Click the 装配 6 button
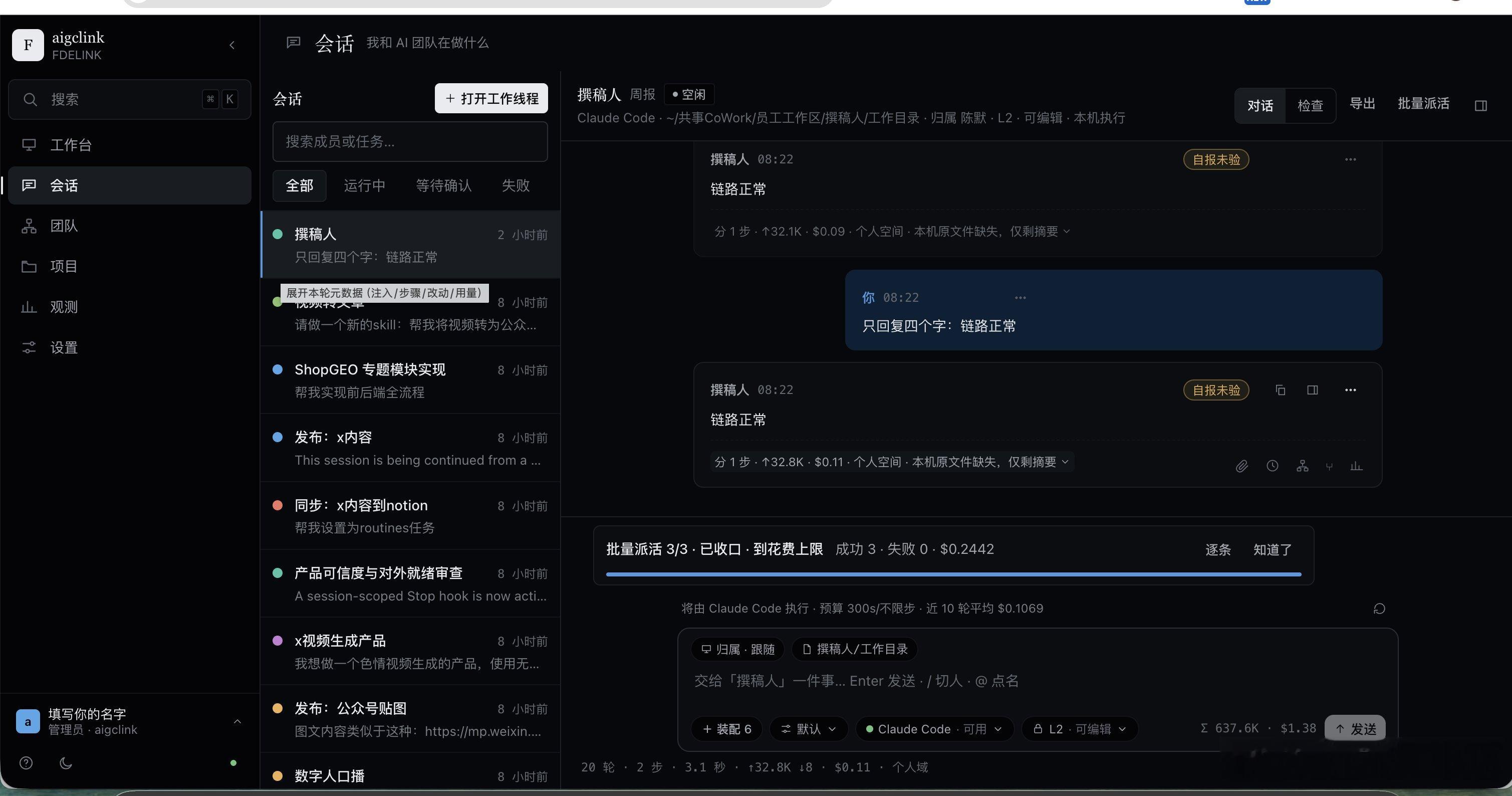The image size is (1512, 796). tap(726, 729)
